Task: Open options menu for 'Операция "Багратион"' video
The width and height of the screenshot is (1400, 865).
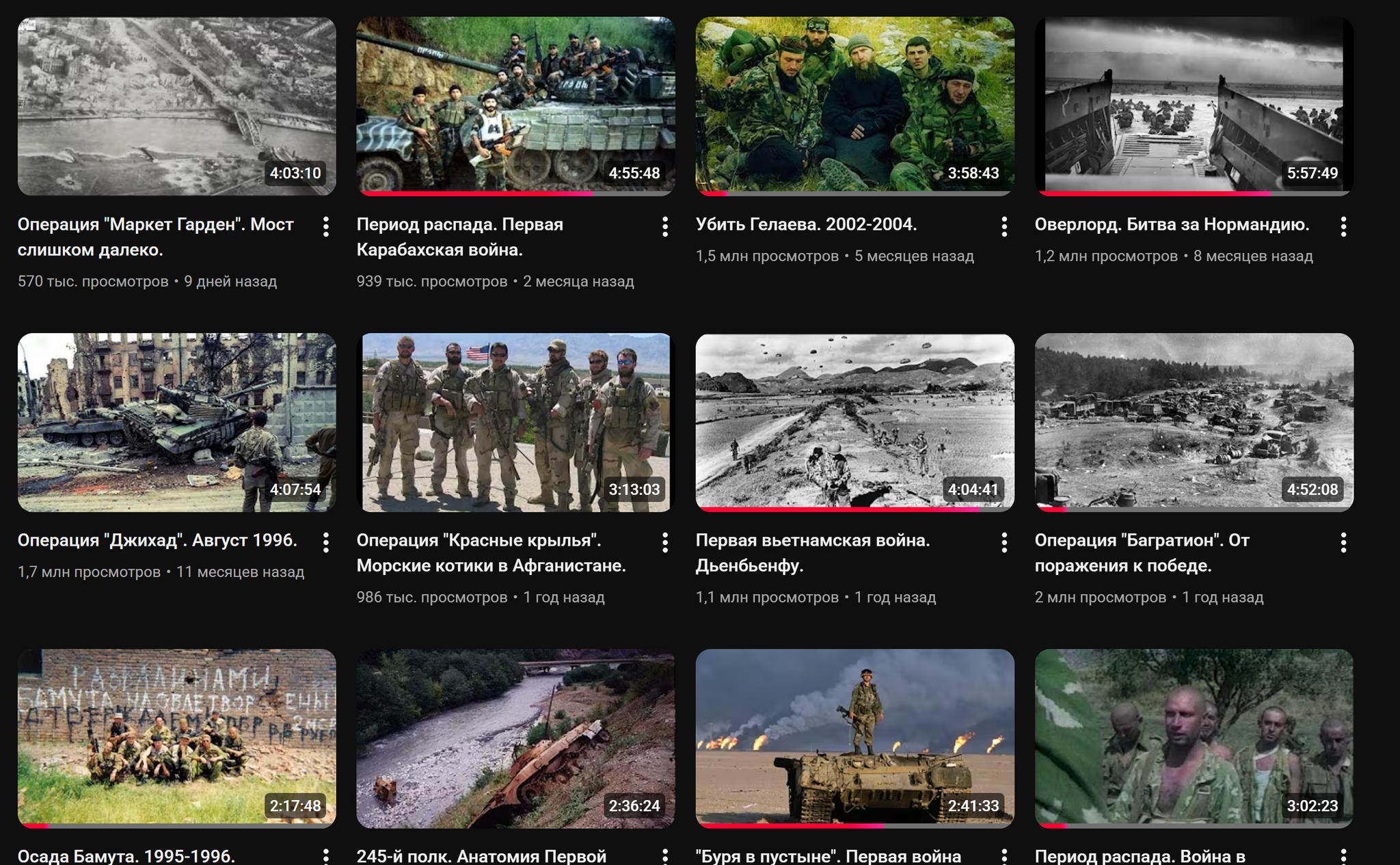Action: click(x=1343, y=542)
